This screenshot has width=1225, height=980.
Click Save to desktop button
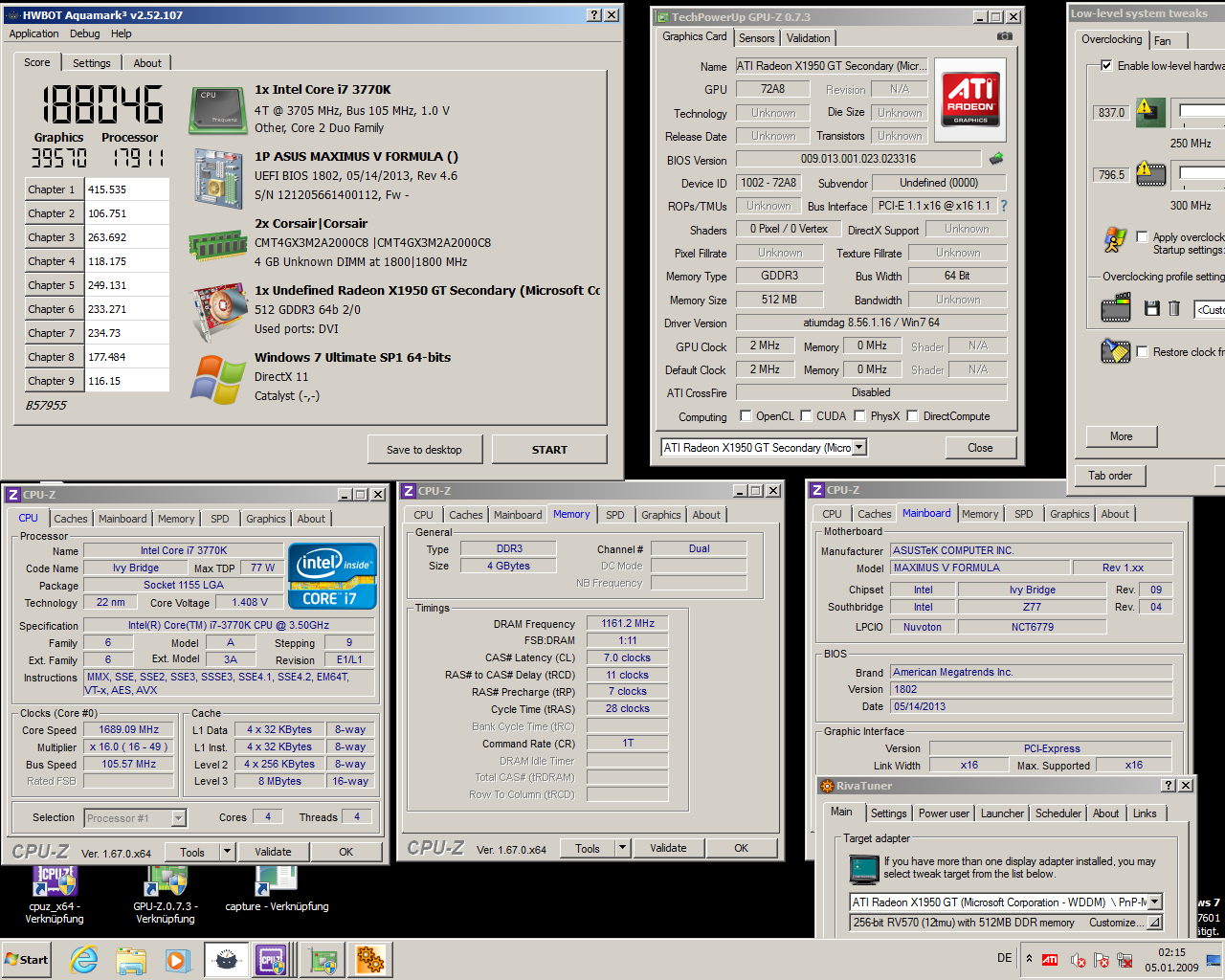tap(424, 450)
